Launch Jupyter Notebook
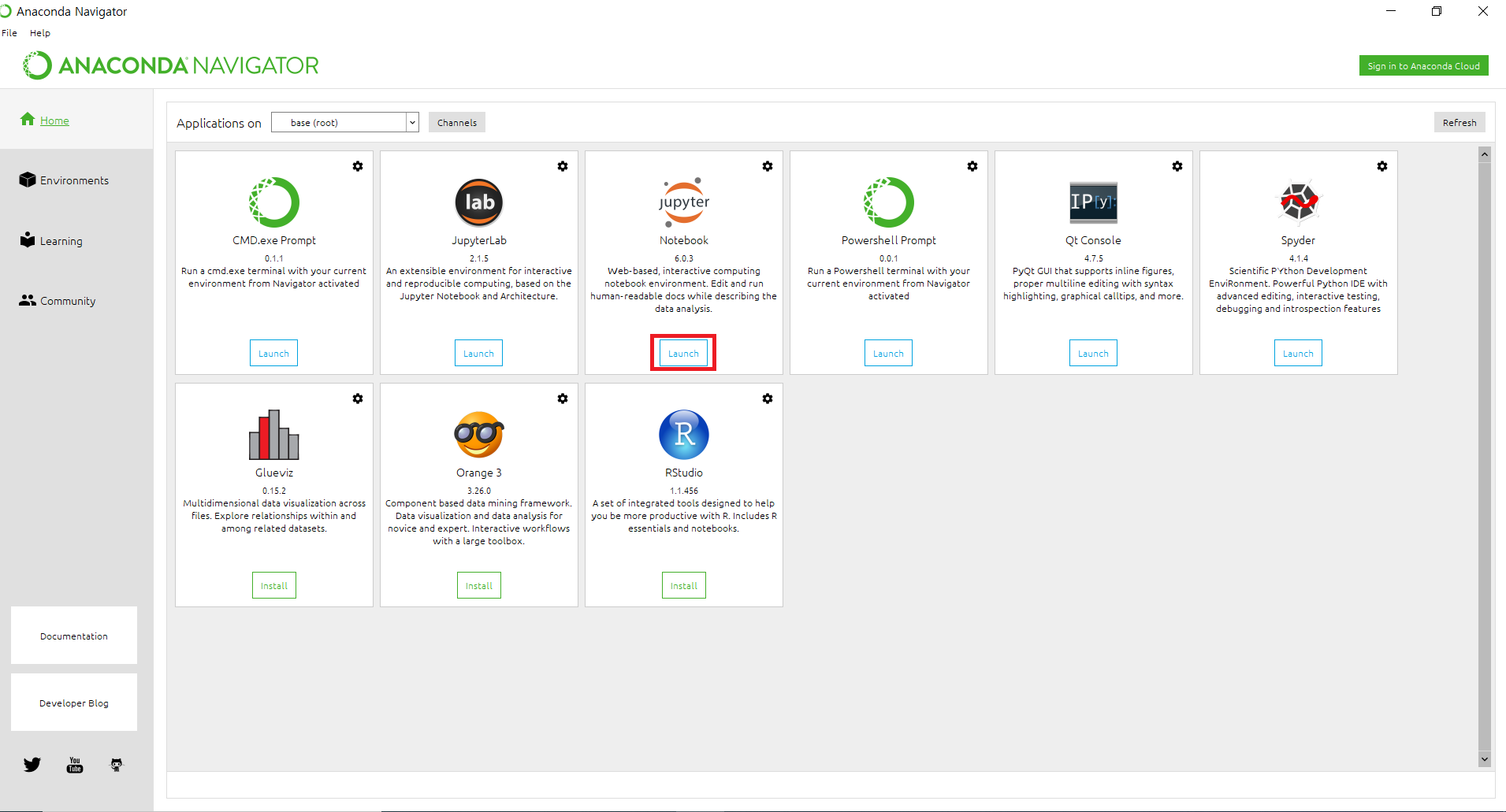Screen dimensions: 1506x812 683,353
